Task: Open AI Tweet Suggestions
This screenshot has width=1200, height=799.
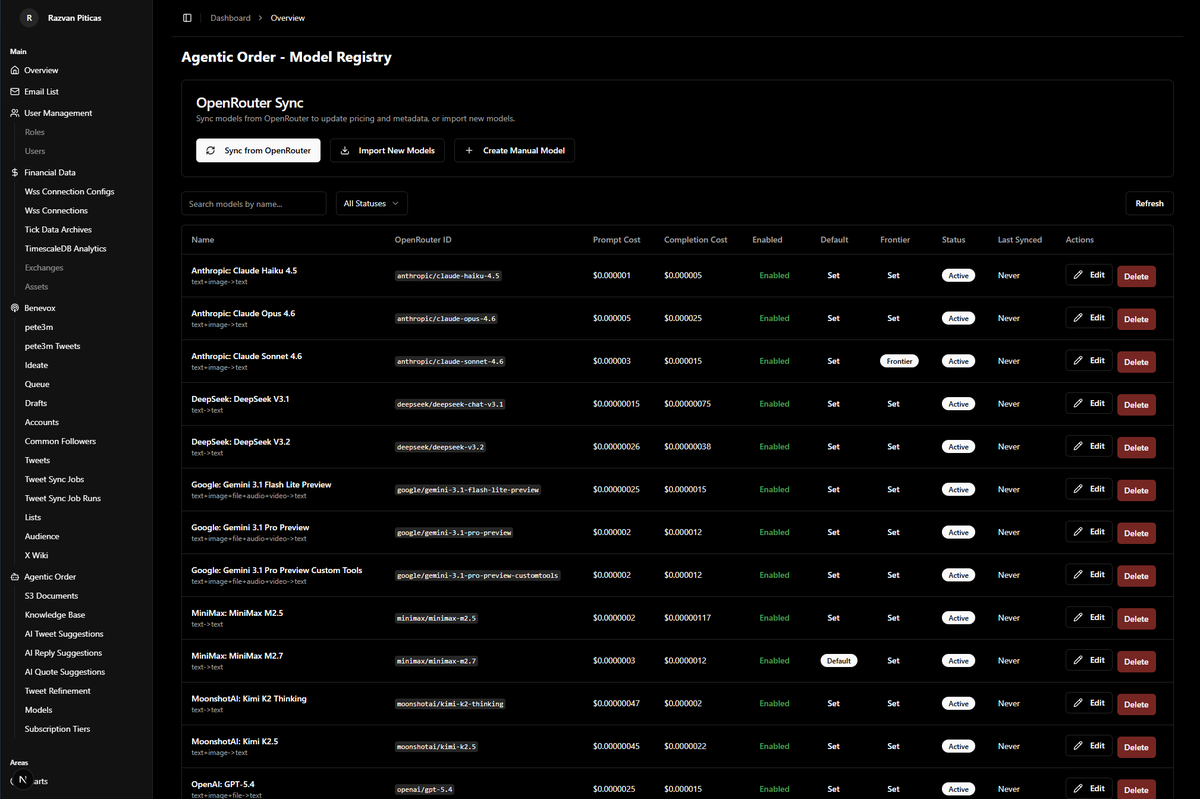Action: tap(64, 634)
